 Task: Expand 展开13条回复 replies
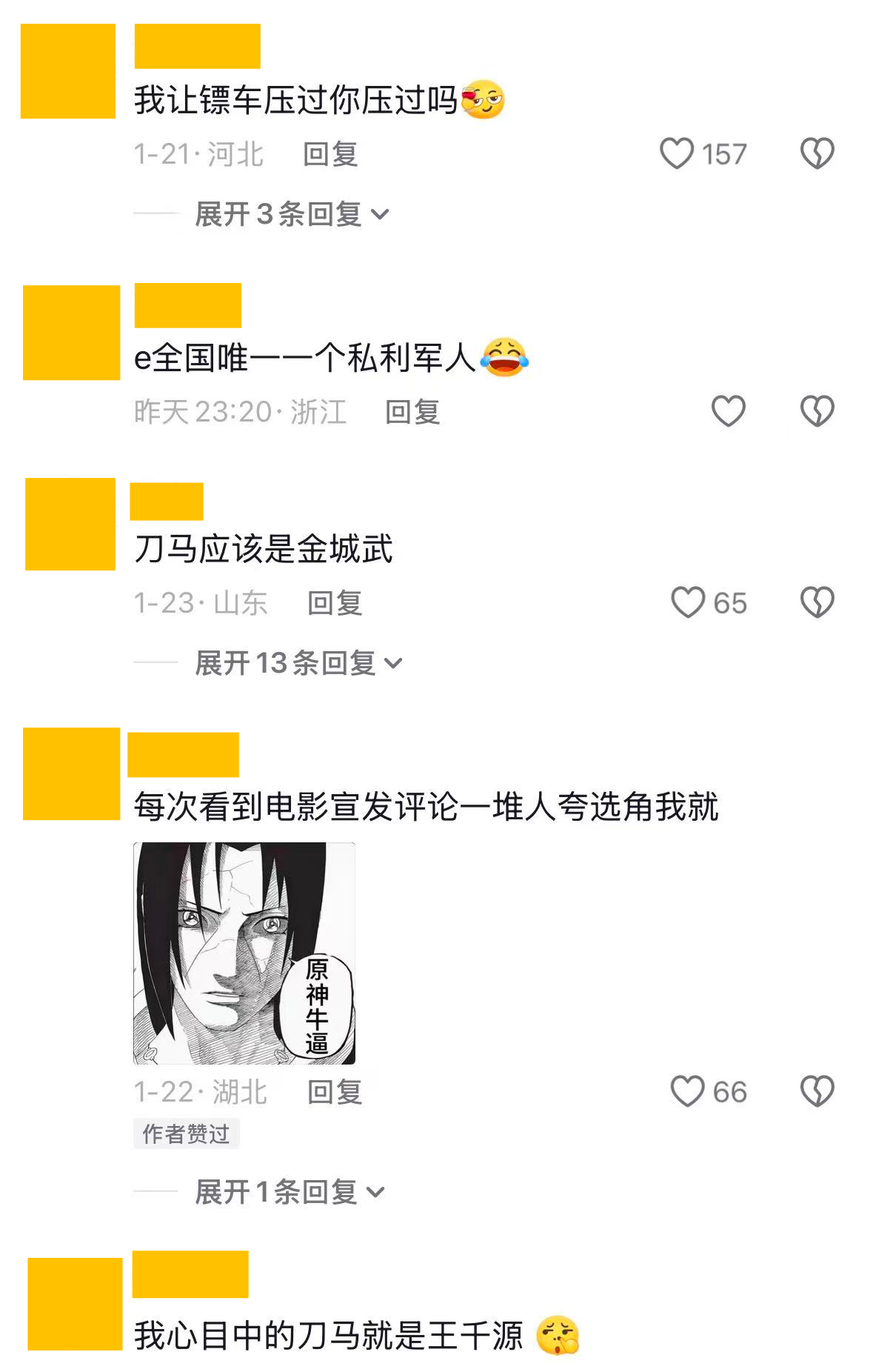(298, 663)
